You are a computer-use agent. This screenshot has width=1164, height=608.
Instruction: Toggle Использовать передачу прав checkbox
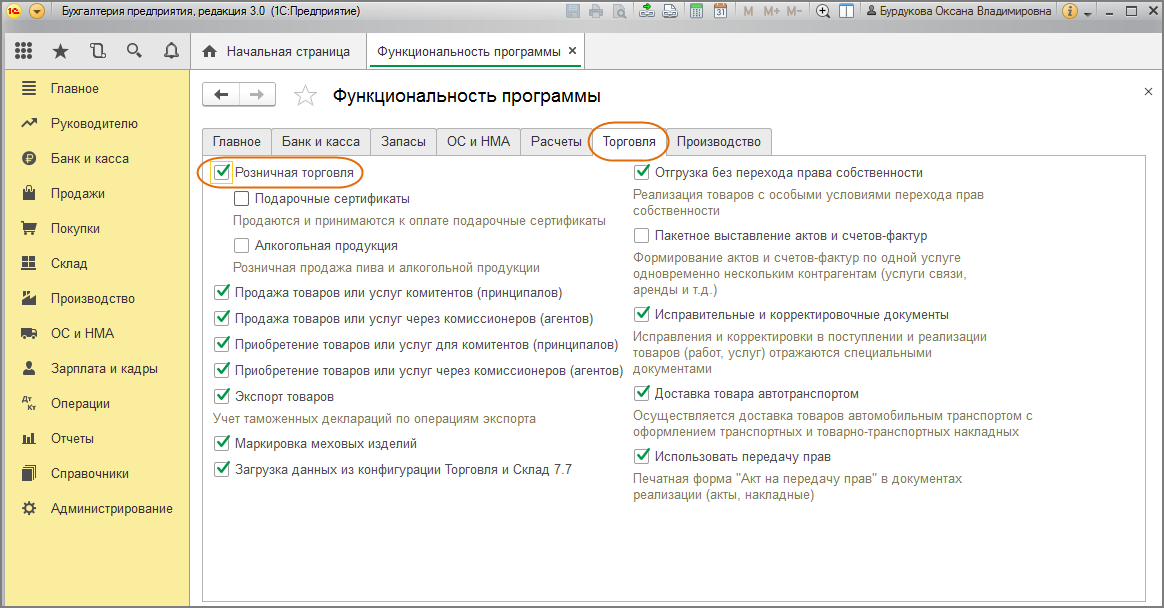click(642, 456)
